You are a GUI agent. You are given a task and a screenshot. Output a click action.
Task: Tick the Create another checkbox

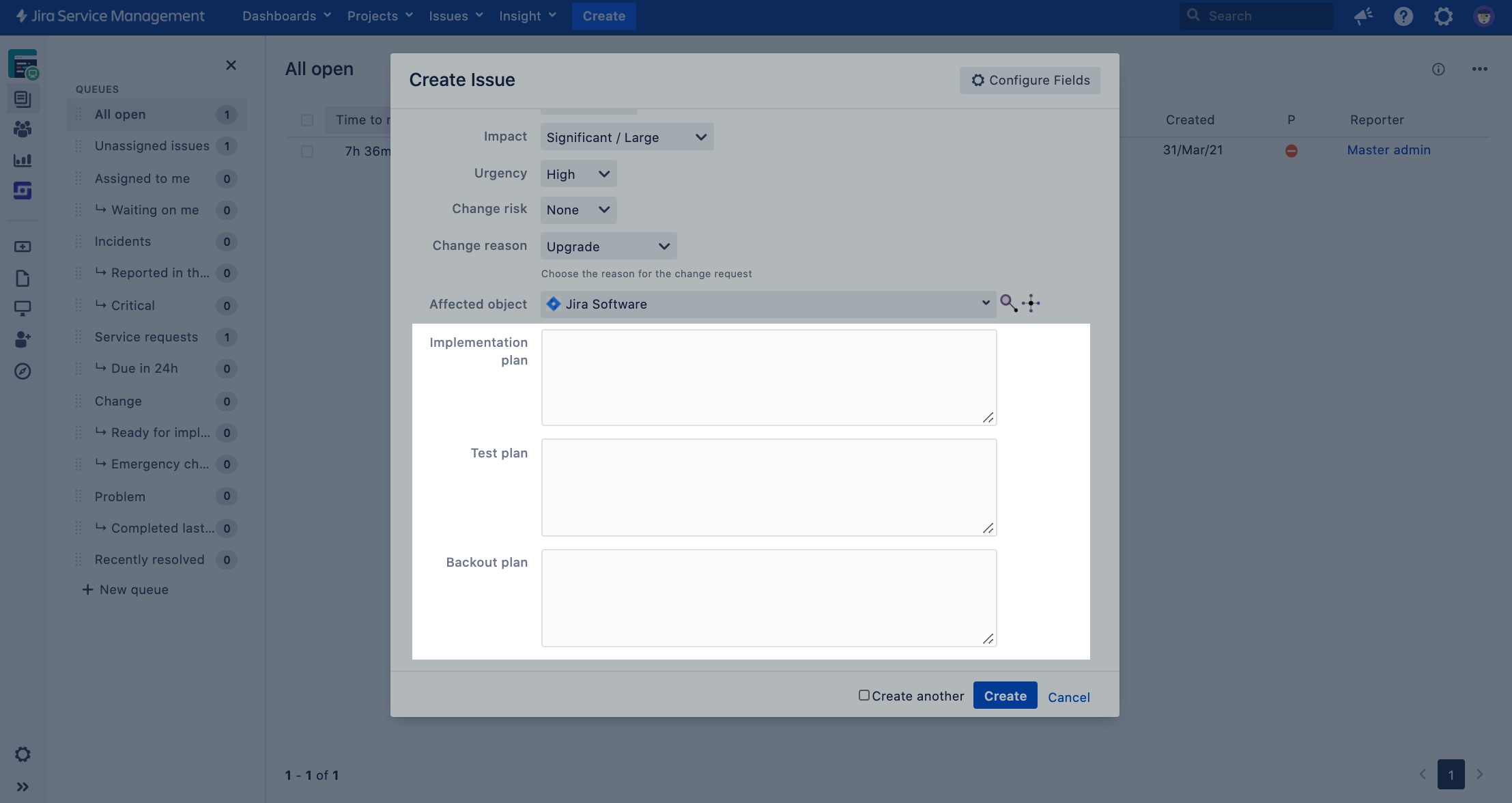click(x=864, y=695)
